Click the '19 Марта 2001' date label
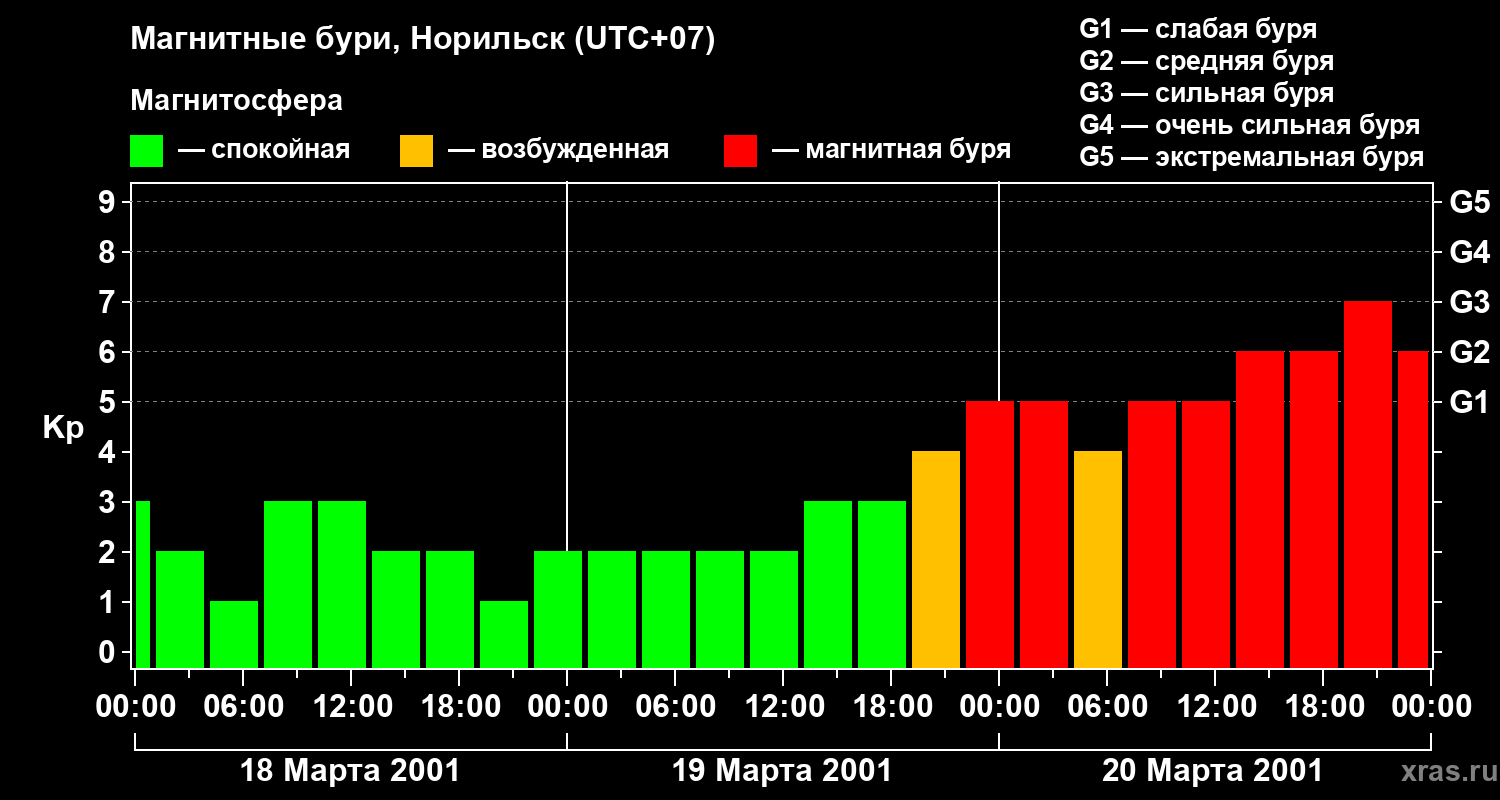1500x800 pixels. pos(782,771)
